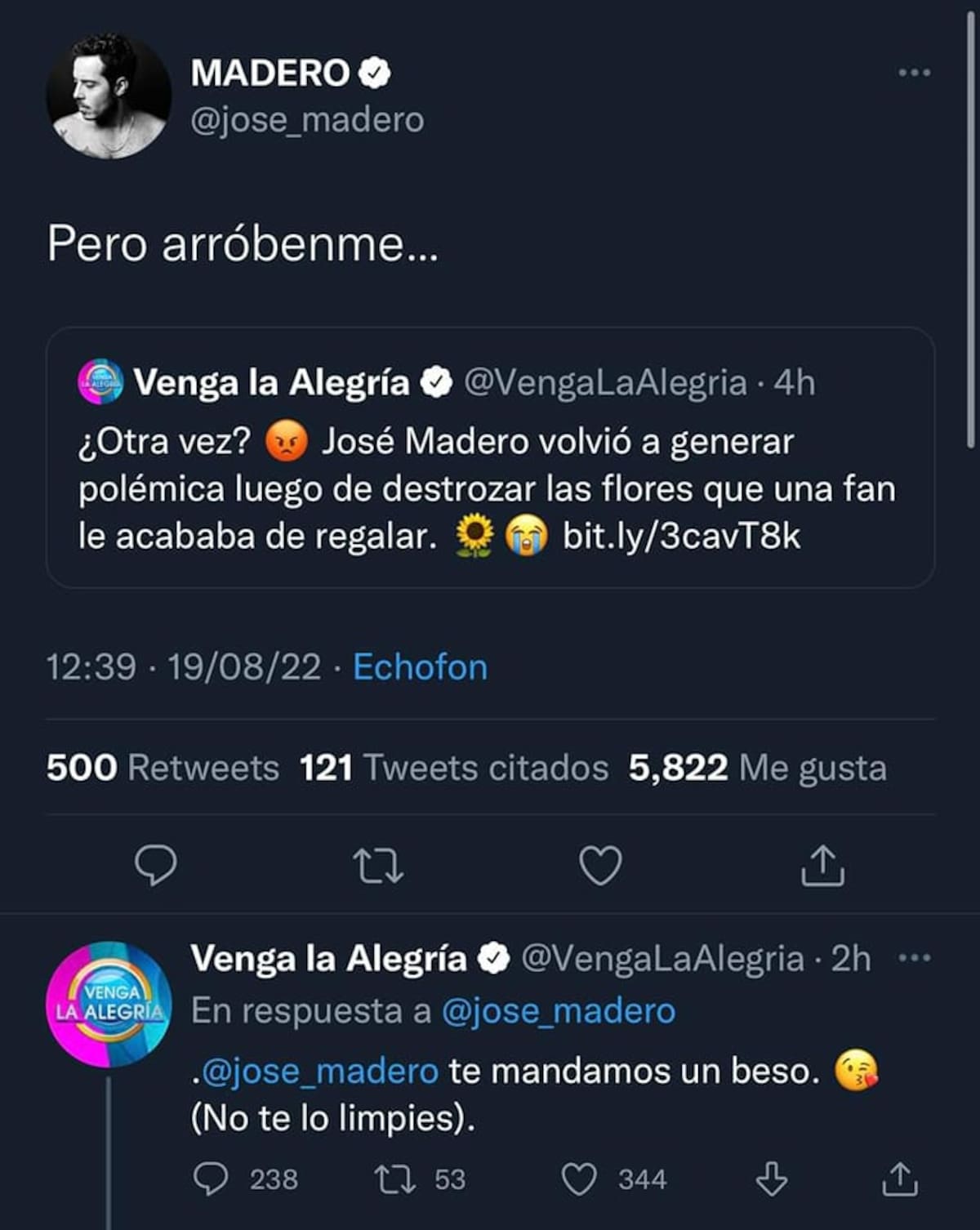
Task: View the 5,822 Me gusta list
Action: pos(757,768)
